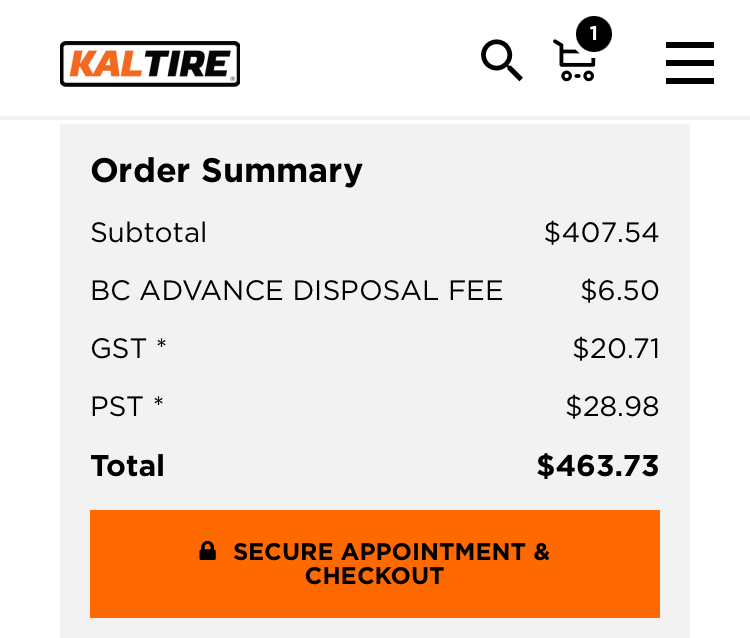This screenshot has width=750, height=638.
Task: Click the $28.98 PST amount
Action: pos(612,407)
